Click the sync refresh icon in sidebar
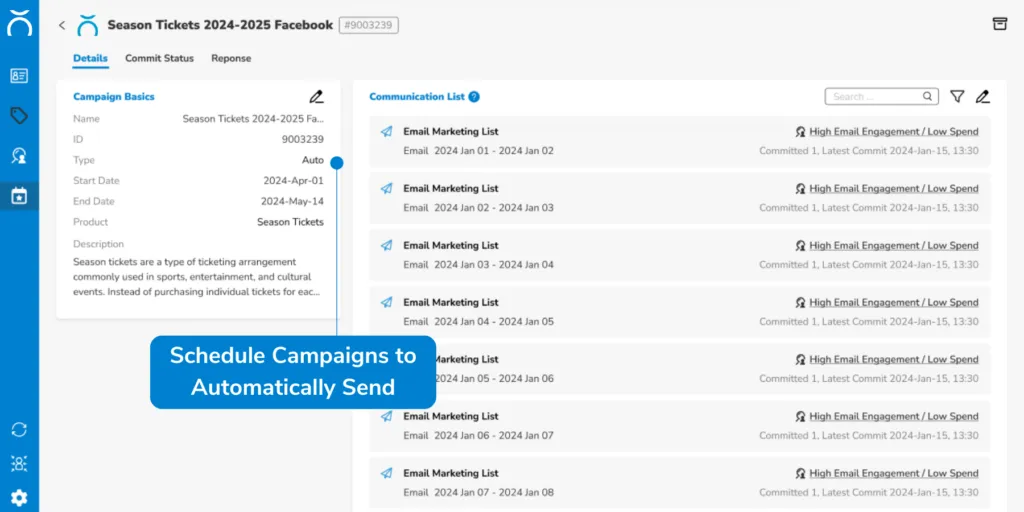 coord(19,429)
